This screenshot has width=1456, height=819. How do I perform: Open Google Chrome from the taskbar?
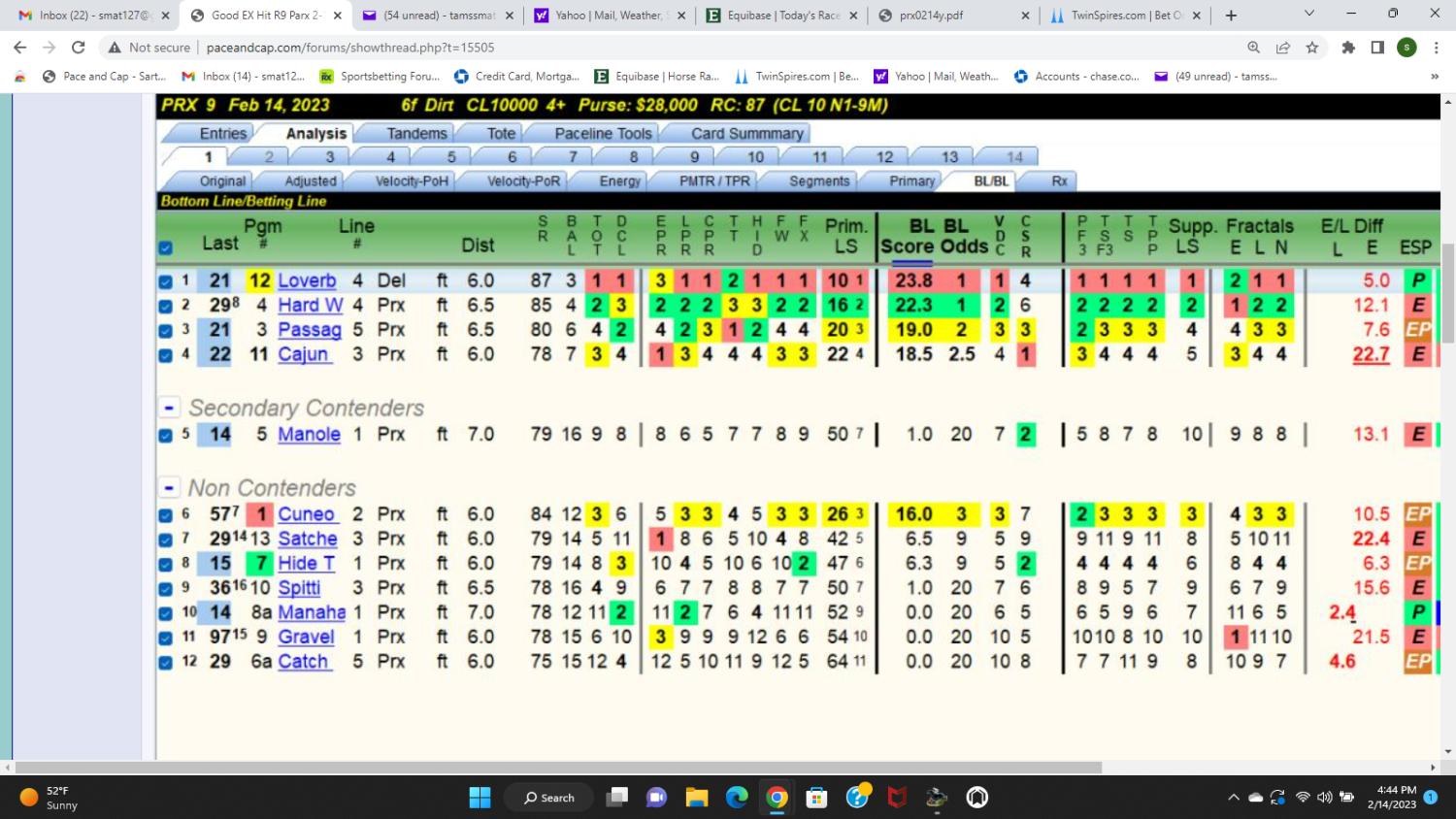[777, 797]
